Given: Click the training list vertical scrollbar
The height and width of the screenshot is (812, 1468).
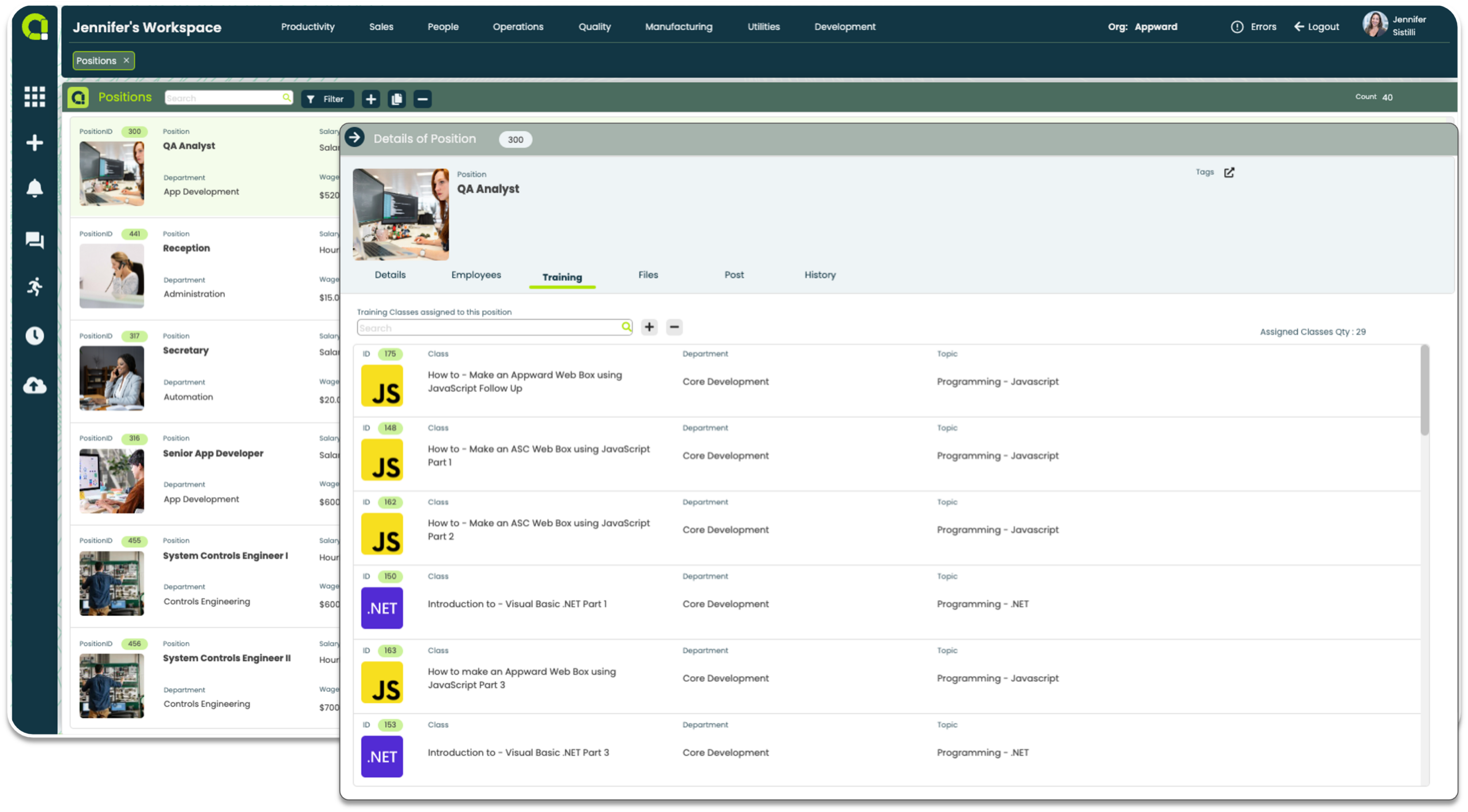Looking at the screenshot, I should [x=1424, y=390].
